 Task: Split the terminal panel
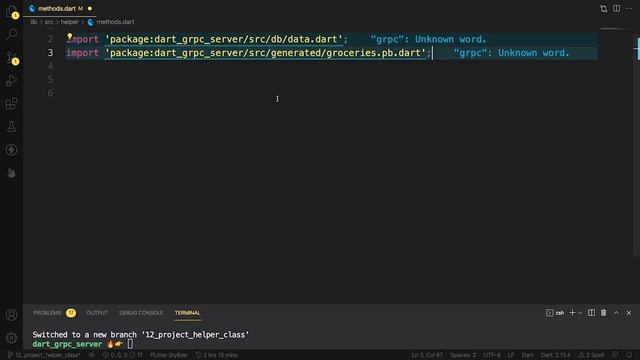point(591,313)
